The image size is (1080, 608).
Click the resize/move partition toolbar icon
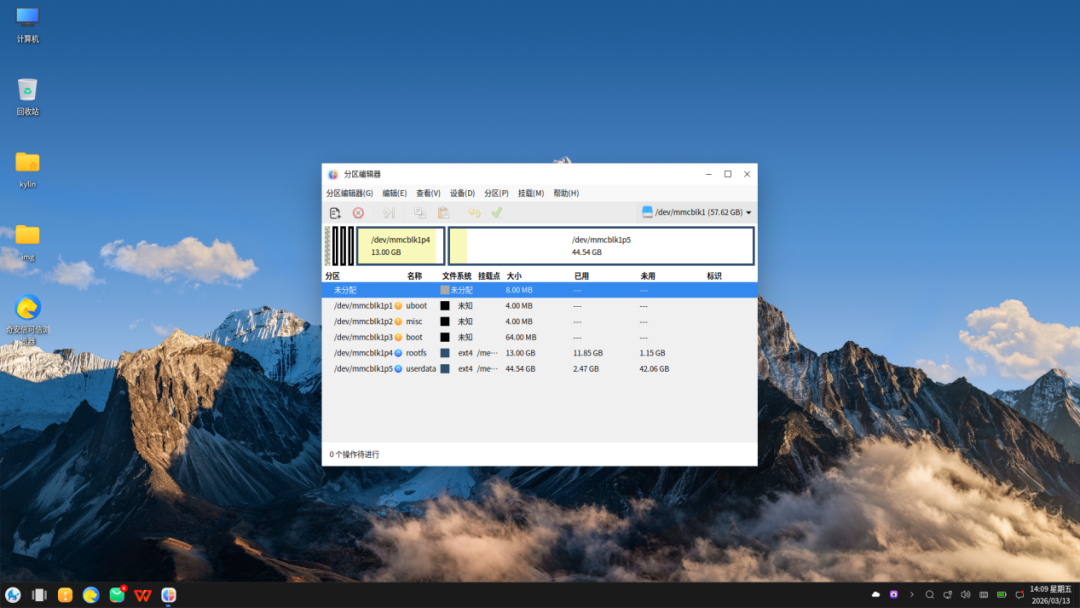pyautogui.click(x=389, y=213)
